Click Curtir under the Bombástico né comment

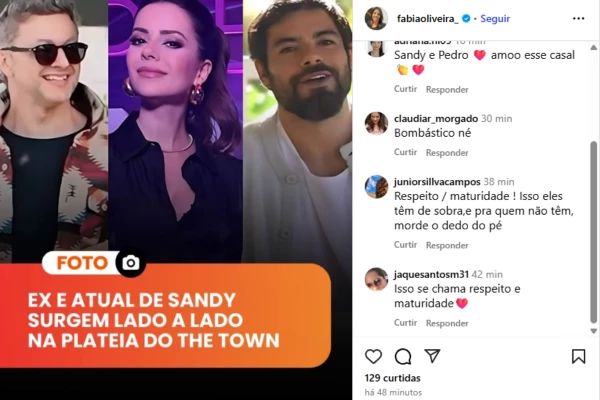405,152
